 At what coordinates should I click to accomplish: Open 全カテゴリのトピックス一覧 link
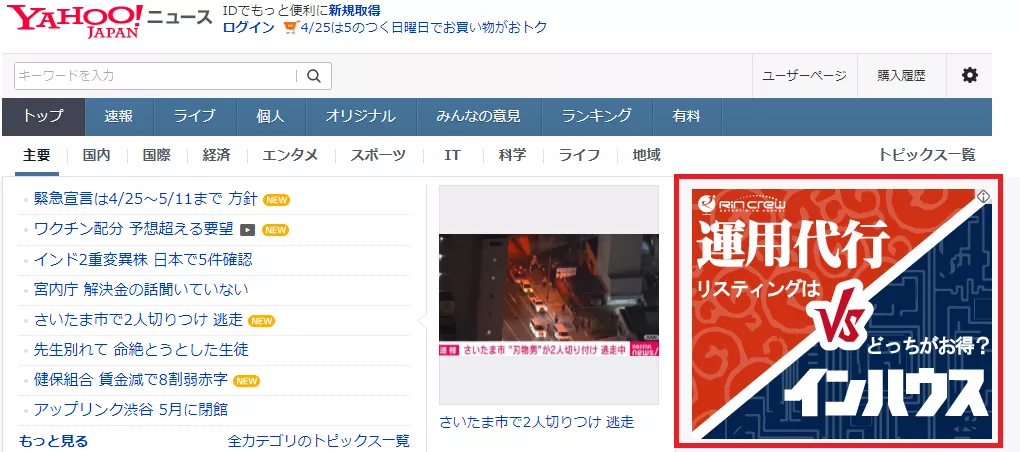(319, 441)
